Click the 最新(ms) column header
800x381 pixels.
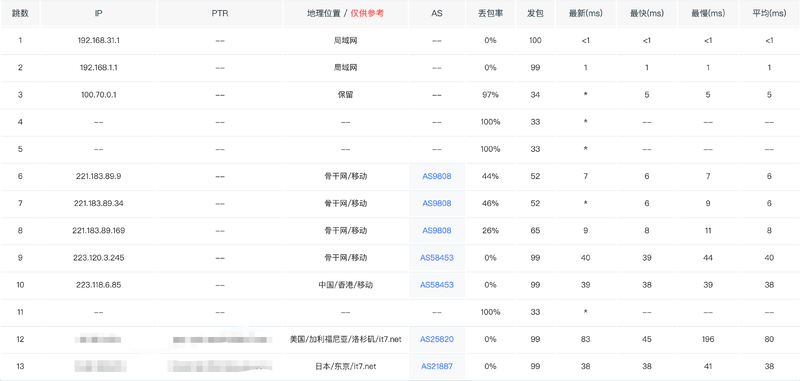586,14
